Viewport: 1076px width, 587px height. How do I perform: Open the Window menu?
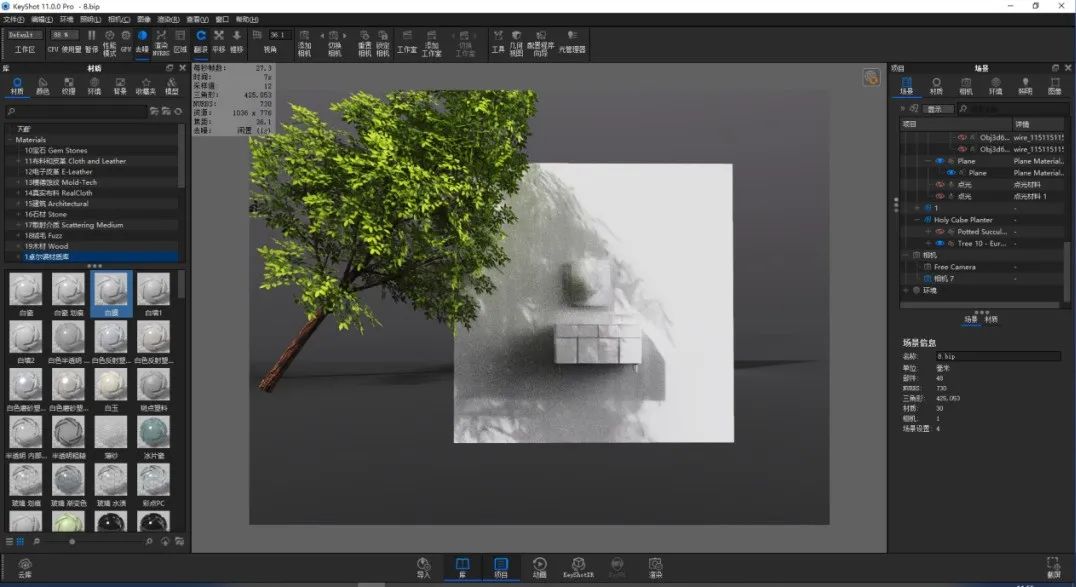(222, 19)
